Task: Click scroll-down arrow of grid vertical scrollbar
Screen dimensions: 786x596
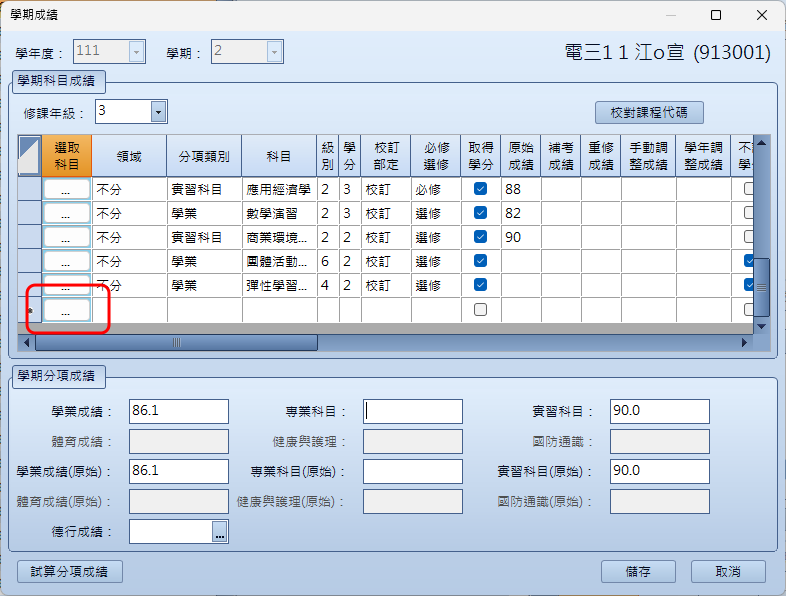Action: pos(761,326)
